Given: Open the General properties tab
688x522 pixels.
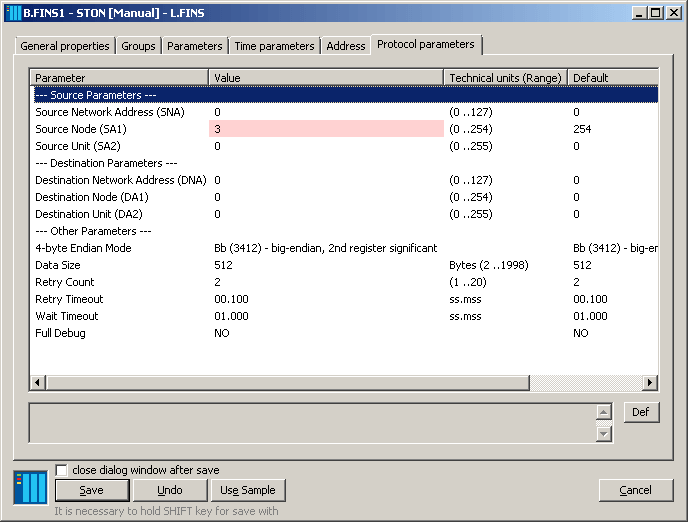Looking at the screenshot, I should click(x=65, y=46).
